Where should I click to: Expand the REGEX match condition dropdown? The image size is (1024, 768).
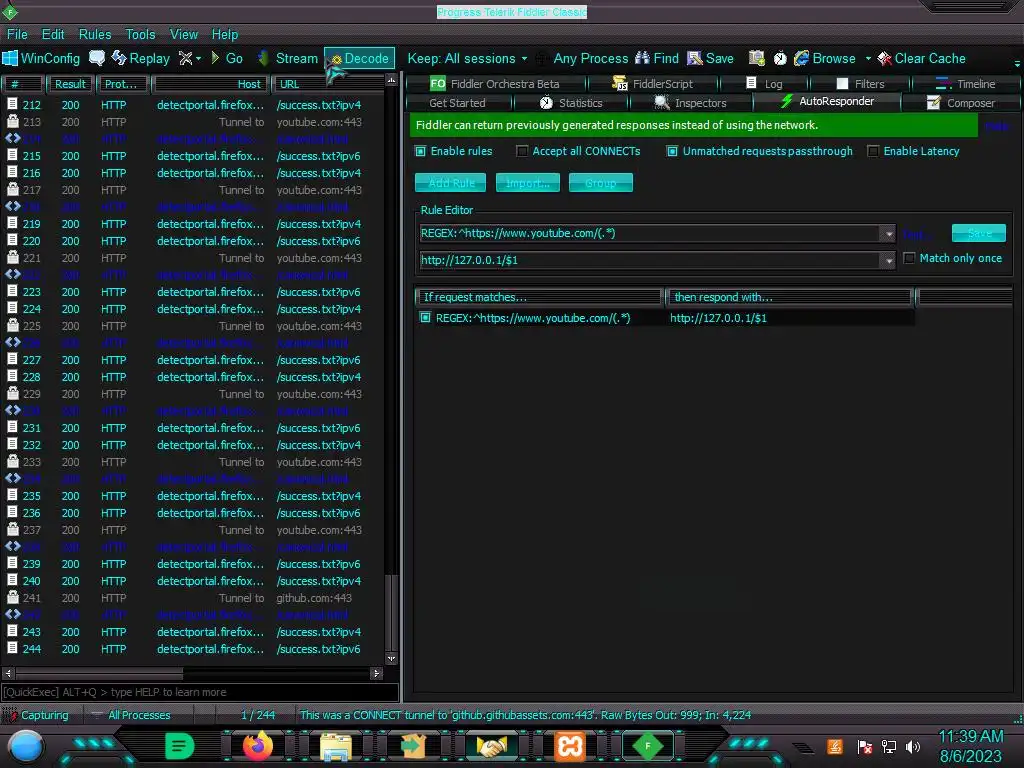point(888,234)
